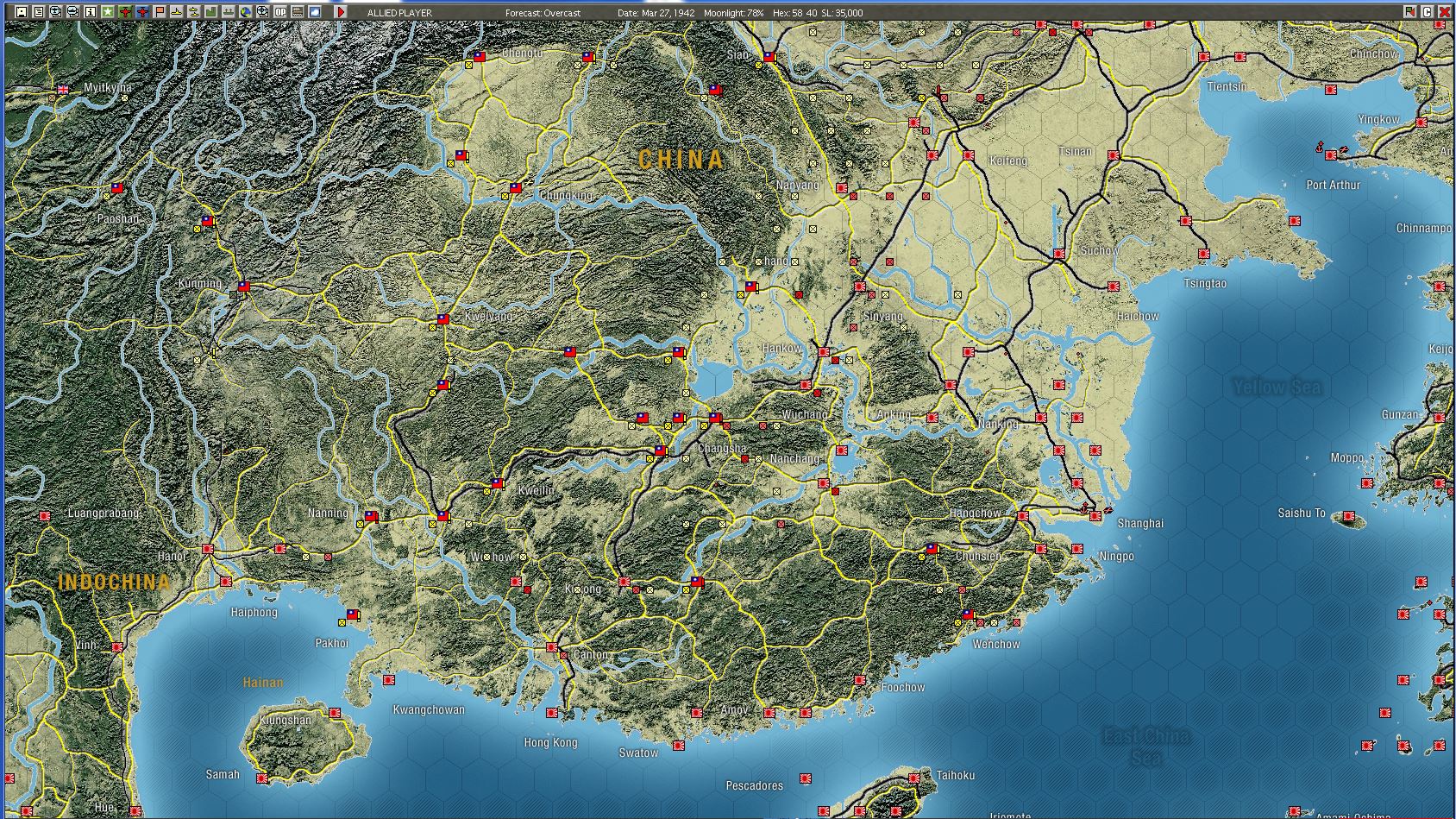Select the Chinese flag at Nanning
The height and width of the screenshot is (819, 1456).
click(x=371, y=516)
